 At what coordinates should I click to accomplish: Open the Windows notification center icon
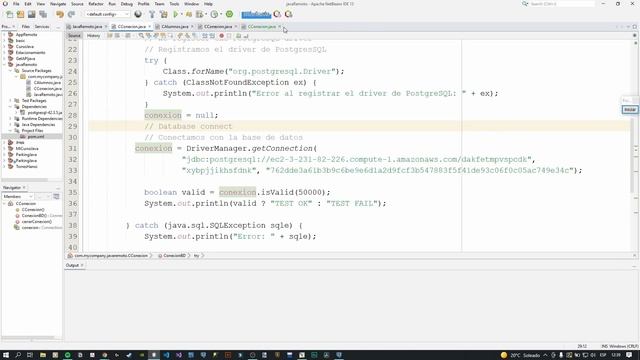(629, 355)
